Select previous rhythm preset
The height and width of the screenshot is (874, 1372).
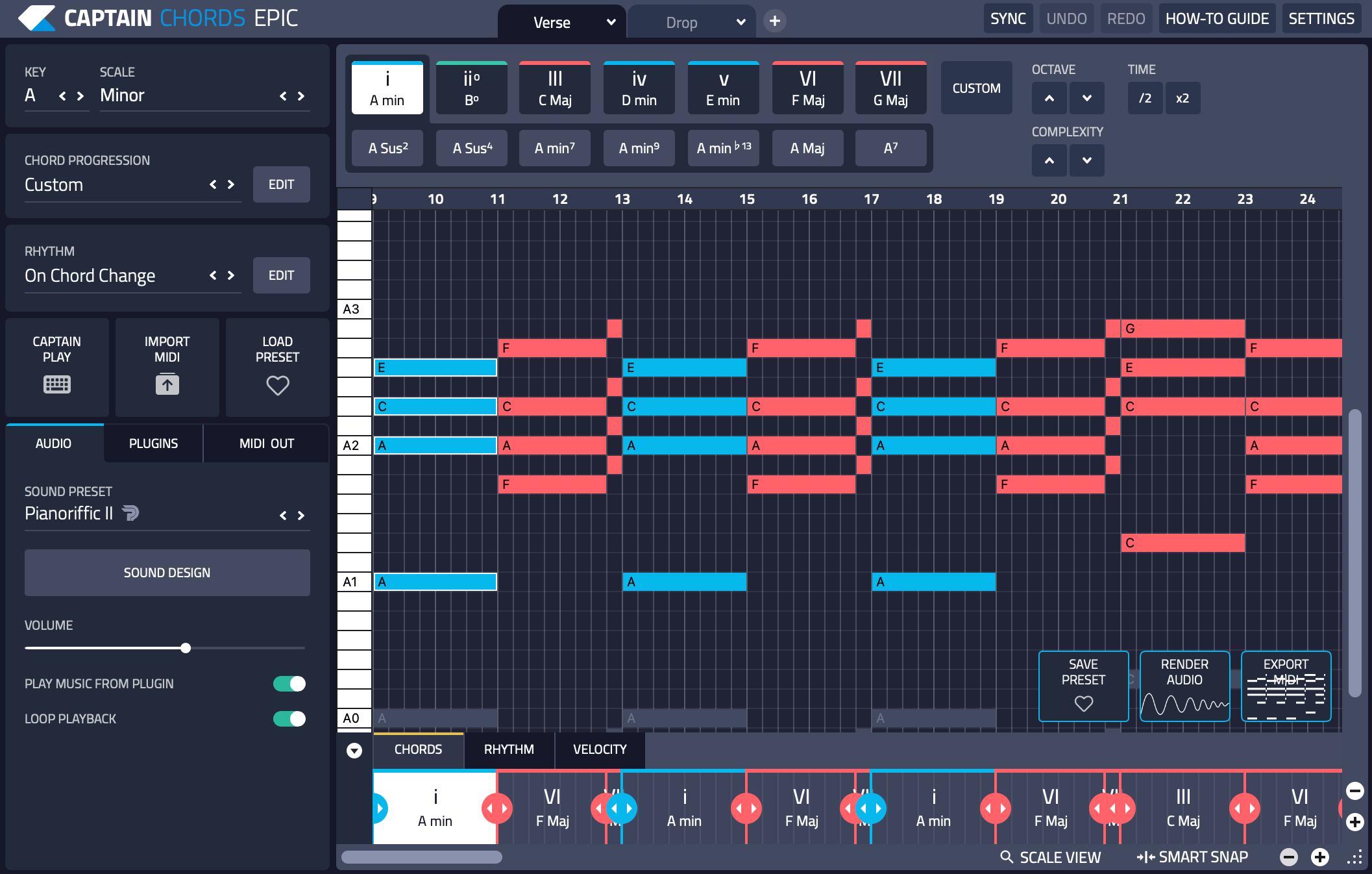pyautogui.click(x=213, y=275)
